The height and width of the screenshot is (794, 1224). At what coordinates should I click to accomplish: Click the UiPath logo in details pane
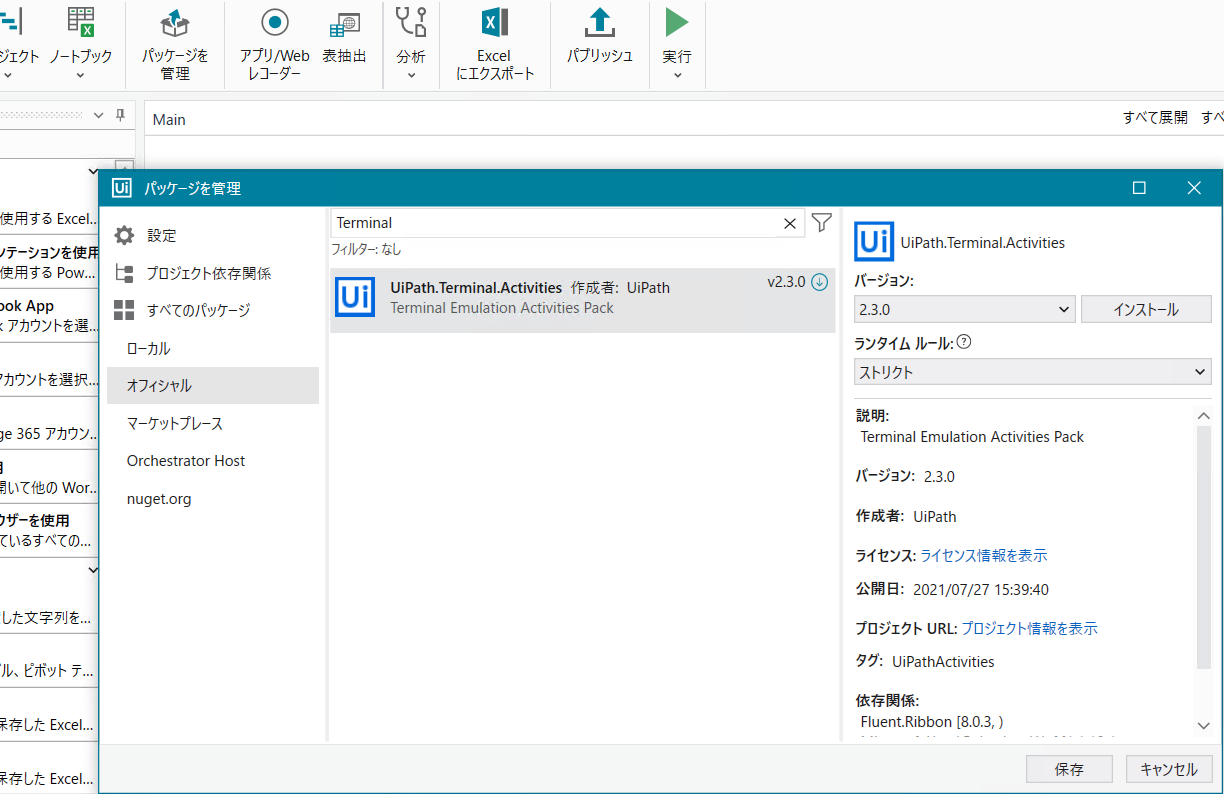874,242
